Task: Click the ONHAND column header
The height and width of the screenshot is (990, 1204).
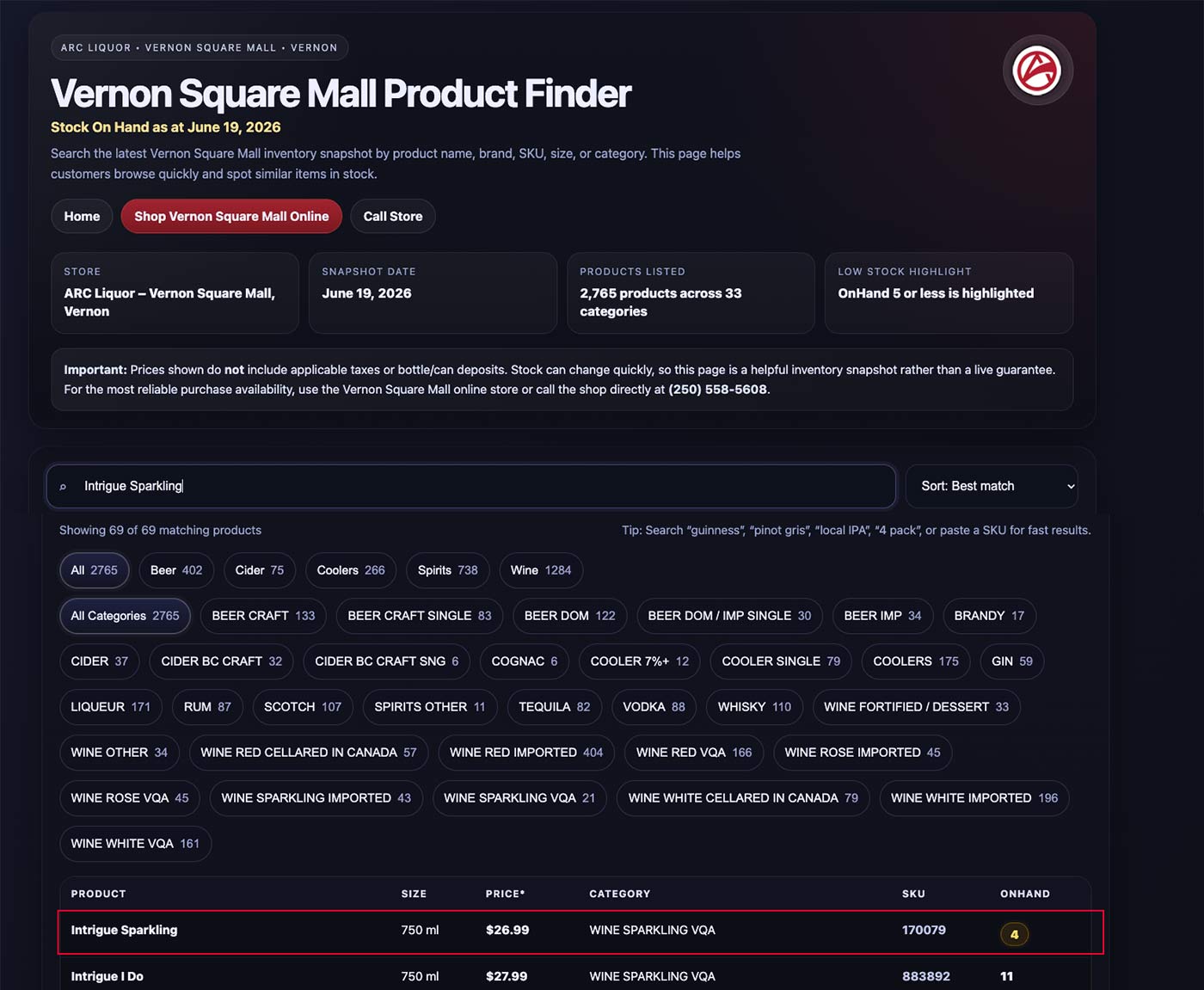Action: (x=1025, y=894)
